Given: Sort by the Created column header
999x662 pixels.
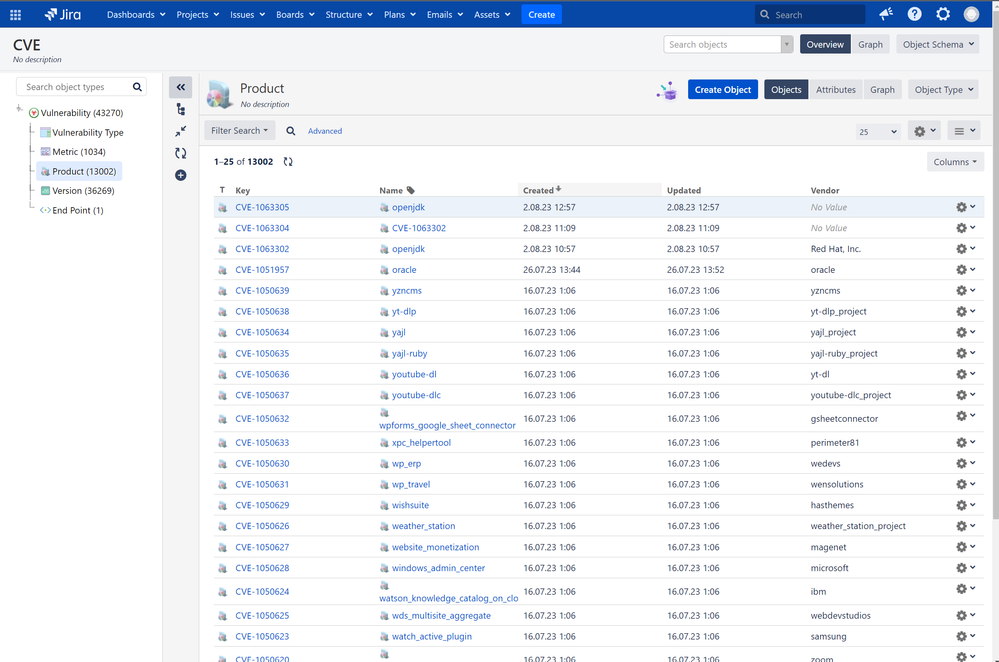Looking at the screenshot, I should point(589,190).
